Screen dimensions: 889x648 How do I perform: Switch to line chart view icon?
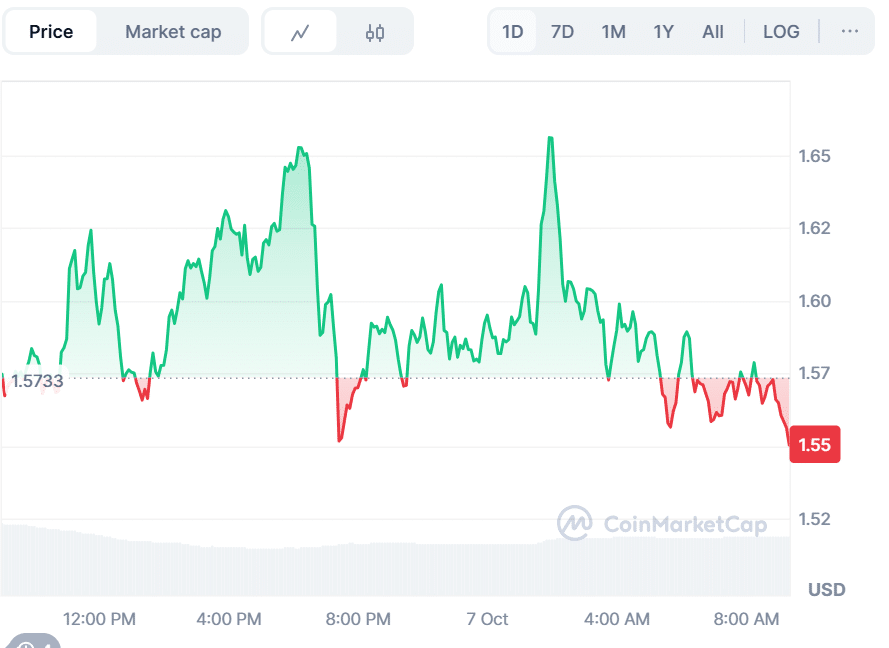300,32
